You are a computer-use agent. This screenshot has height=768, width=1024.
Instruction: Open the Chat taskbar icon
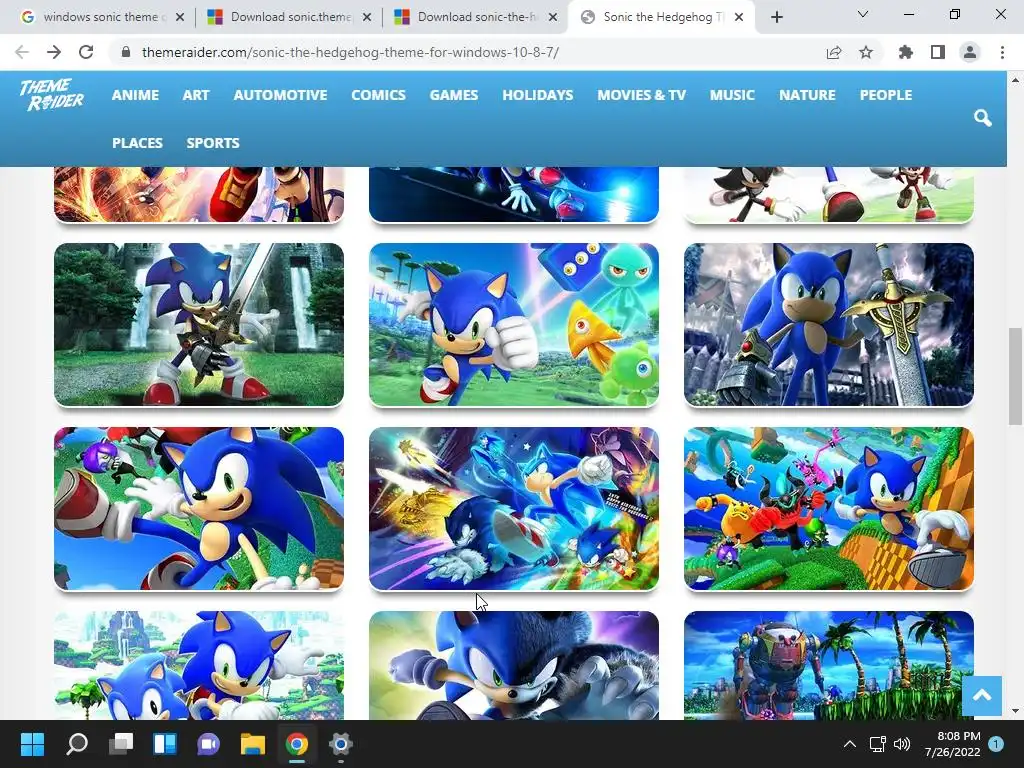tap(208, 744)
